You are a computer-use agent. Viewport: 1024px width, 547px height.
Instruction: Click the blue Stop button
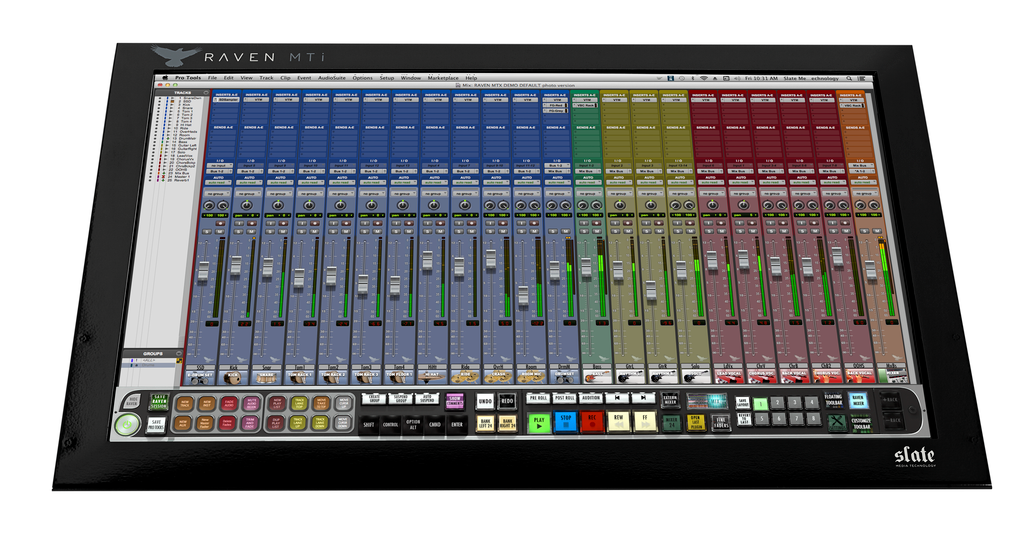tap(566, 422)
